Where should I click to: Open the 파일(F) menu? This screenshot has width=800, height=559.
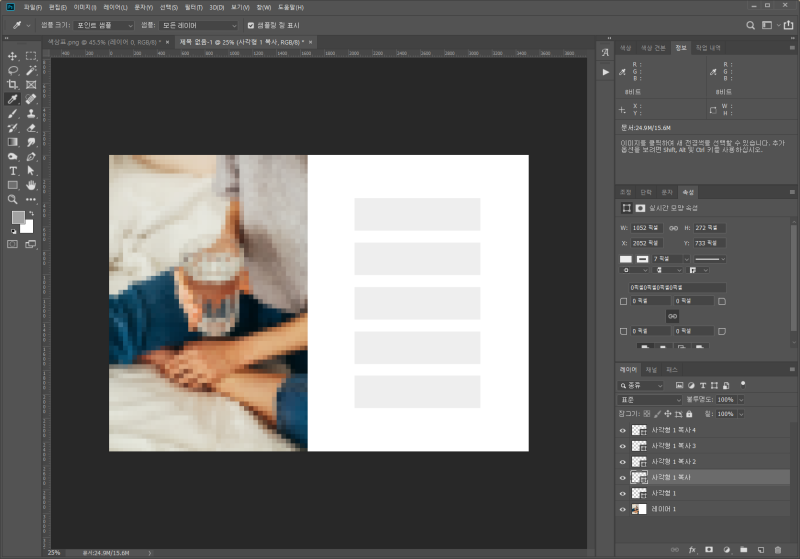tap(33, 7)
